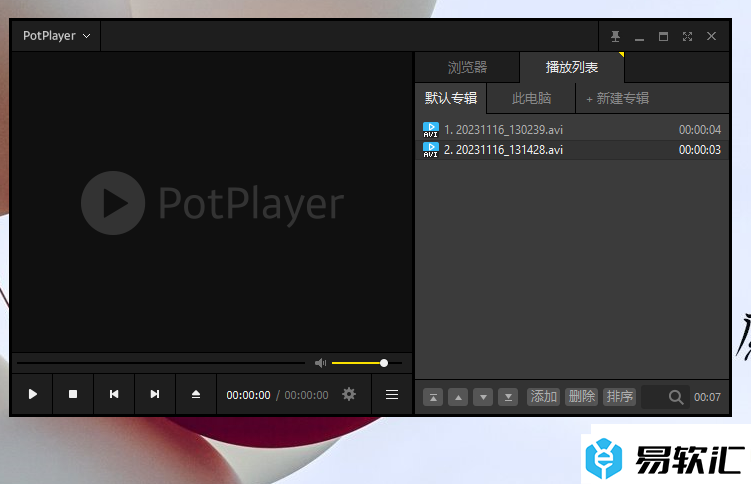The width and height of the screenshot is (751, 484).
Task: Move selected playlist item down
Action: 483,397
